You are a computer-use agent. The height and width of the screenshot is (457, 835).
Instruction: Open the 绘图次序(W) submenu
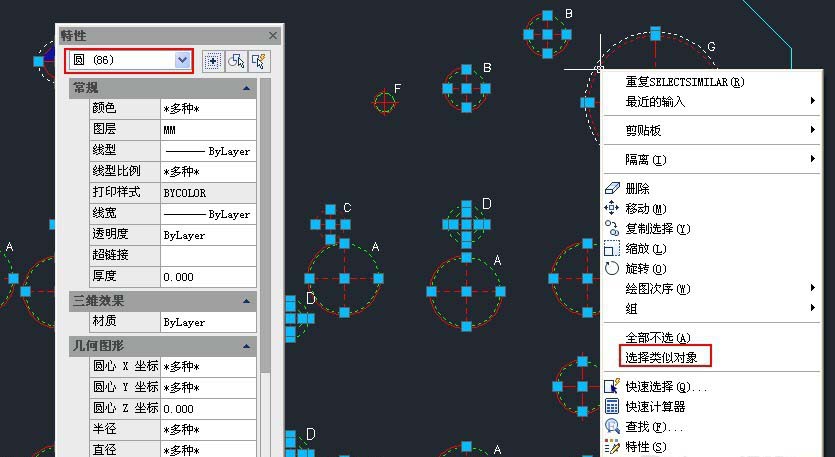[x=712, y=289]
